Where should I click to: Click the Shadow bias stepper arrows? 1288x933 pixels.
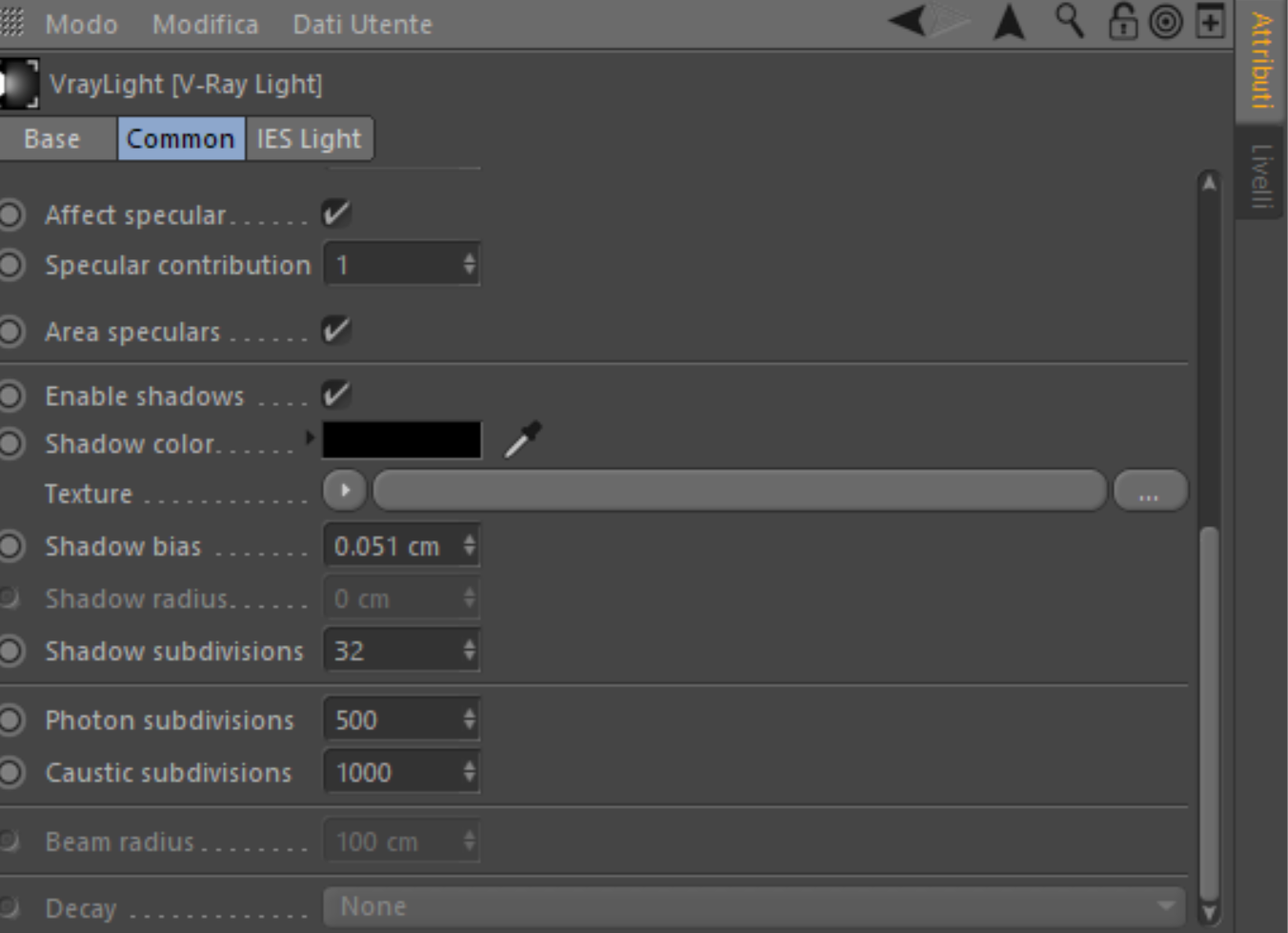[469, 546]
